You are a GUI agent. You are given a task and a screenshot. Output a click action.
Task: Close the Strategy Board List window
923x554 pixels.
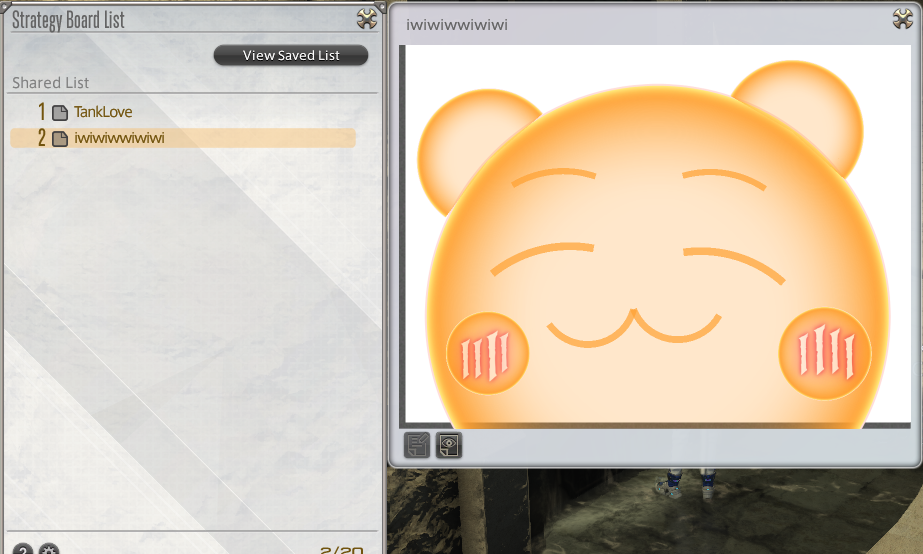pyautogui.click(x=367, y=19)
